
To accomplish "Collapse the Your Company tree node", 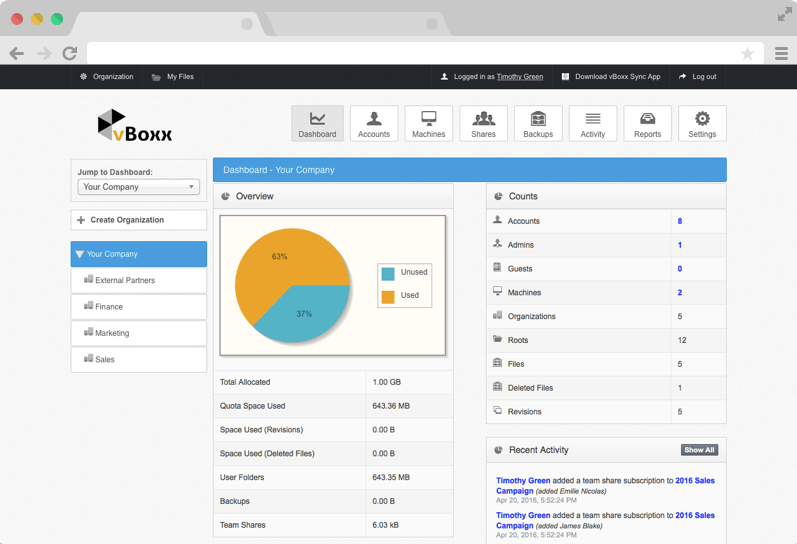I will [80, 254].
